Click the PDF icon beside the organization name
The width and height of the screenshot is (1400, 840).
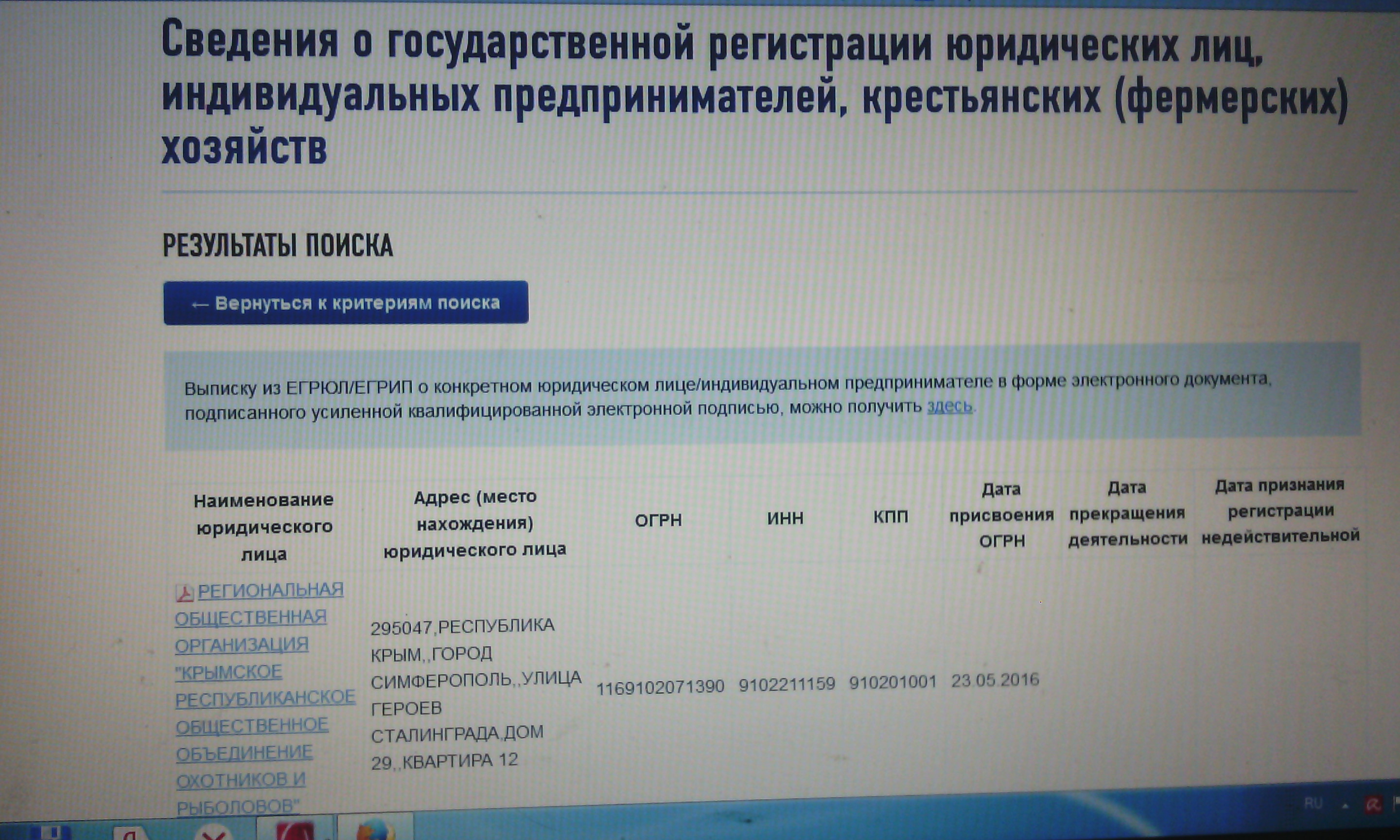[184, 593]
